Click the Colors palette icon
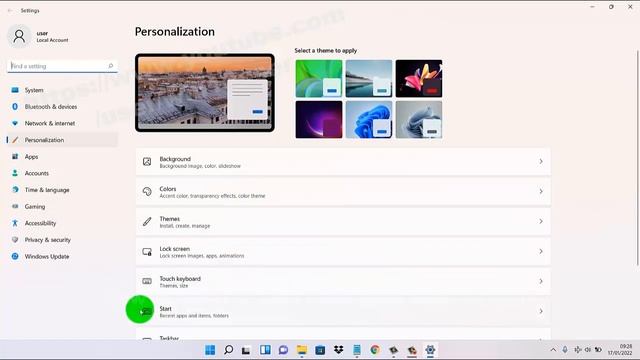The image size is (640, 360). [147, 191]
